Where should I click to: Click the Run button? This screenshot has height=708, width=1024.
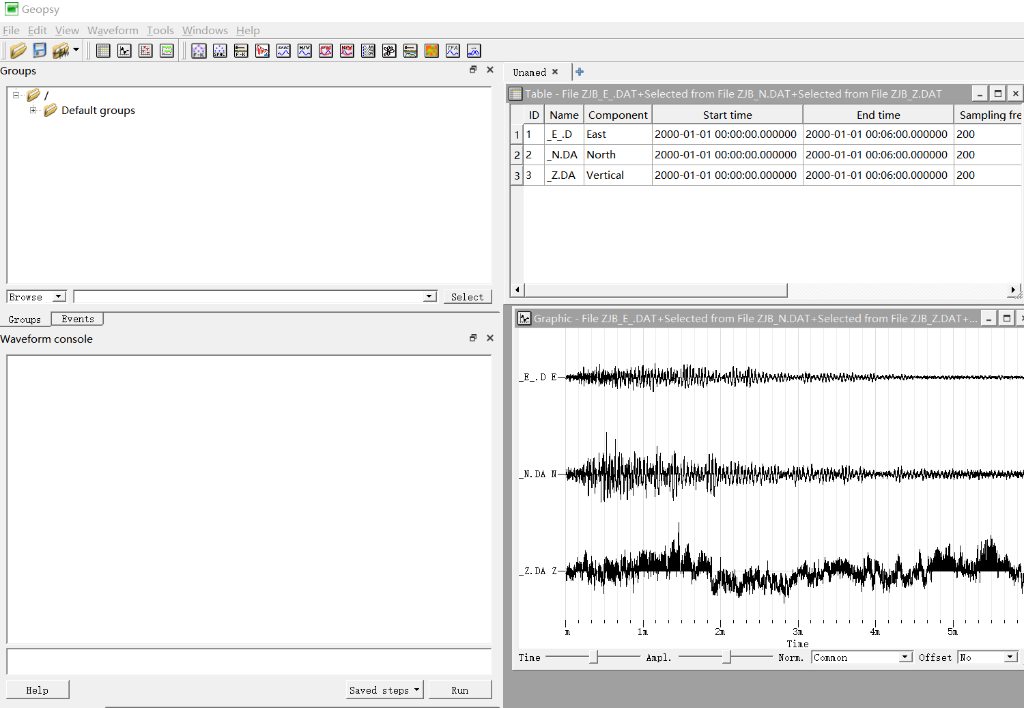pos(460,690)
